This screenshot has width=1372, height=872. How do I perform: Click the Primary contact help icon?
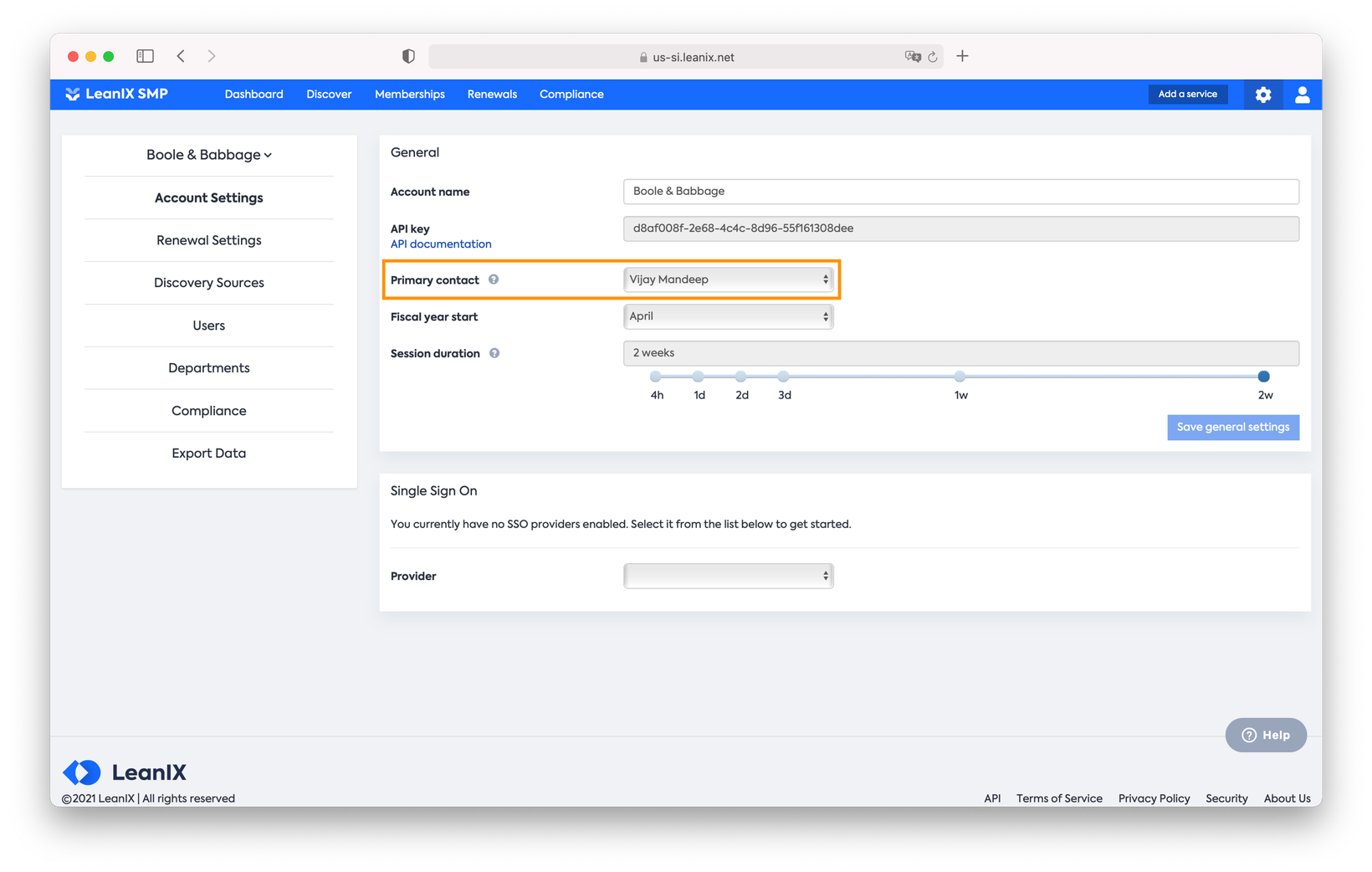pos(494,280)
